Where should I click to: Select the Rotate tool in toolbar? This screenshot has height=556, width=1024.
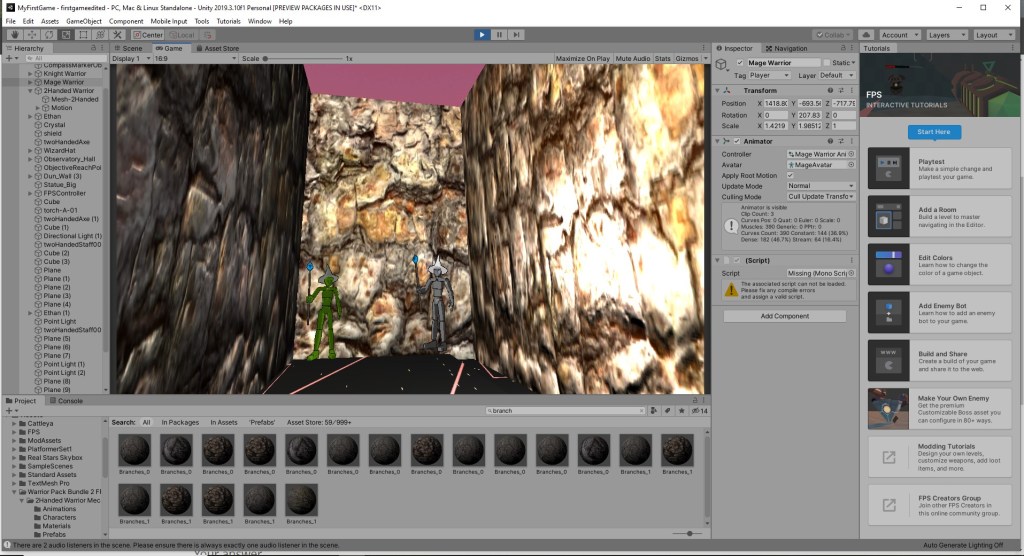point(48,35)
